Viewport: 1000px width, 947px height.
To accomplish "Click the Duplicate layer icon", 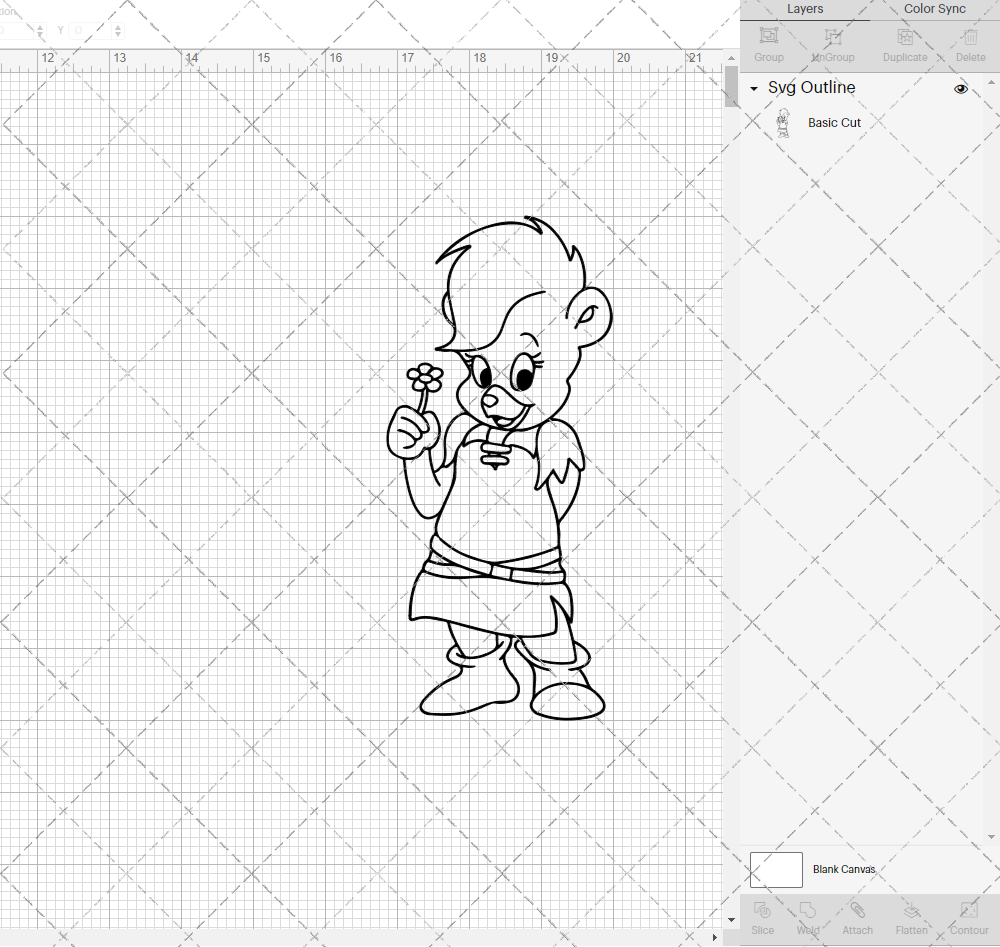I will (x=905, y=36).
